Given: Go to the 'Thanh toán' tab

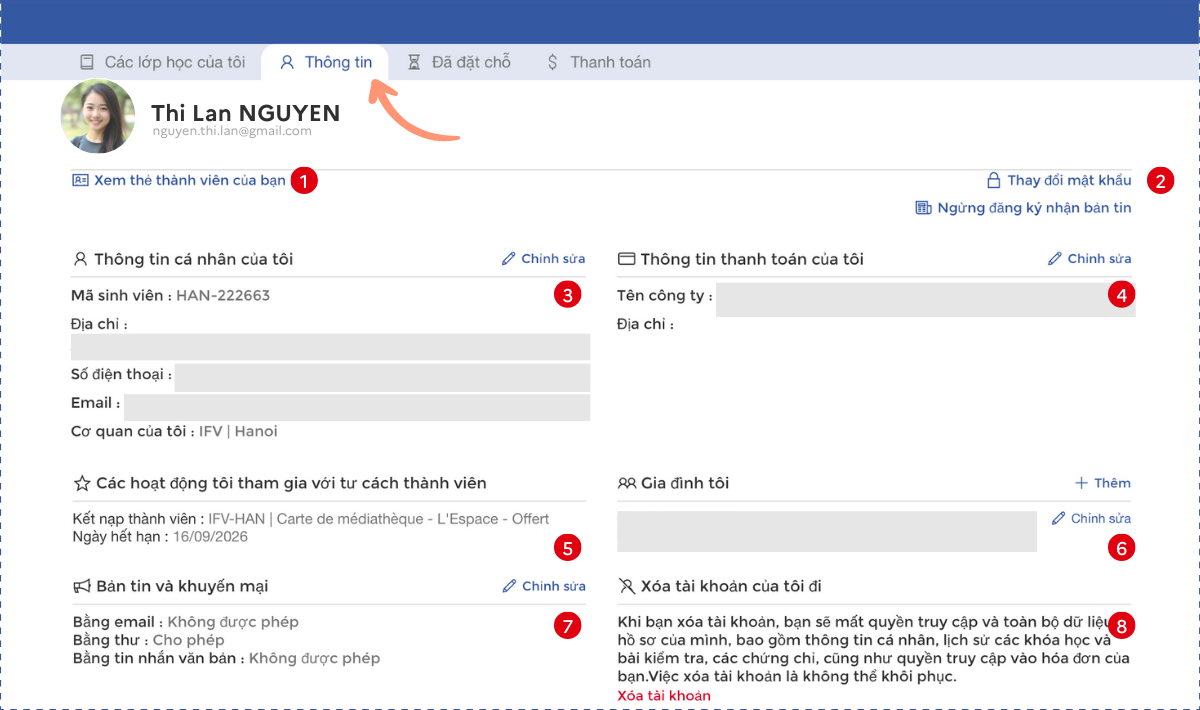Looking at the screenshot, I should point(598,62).
